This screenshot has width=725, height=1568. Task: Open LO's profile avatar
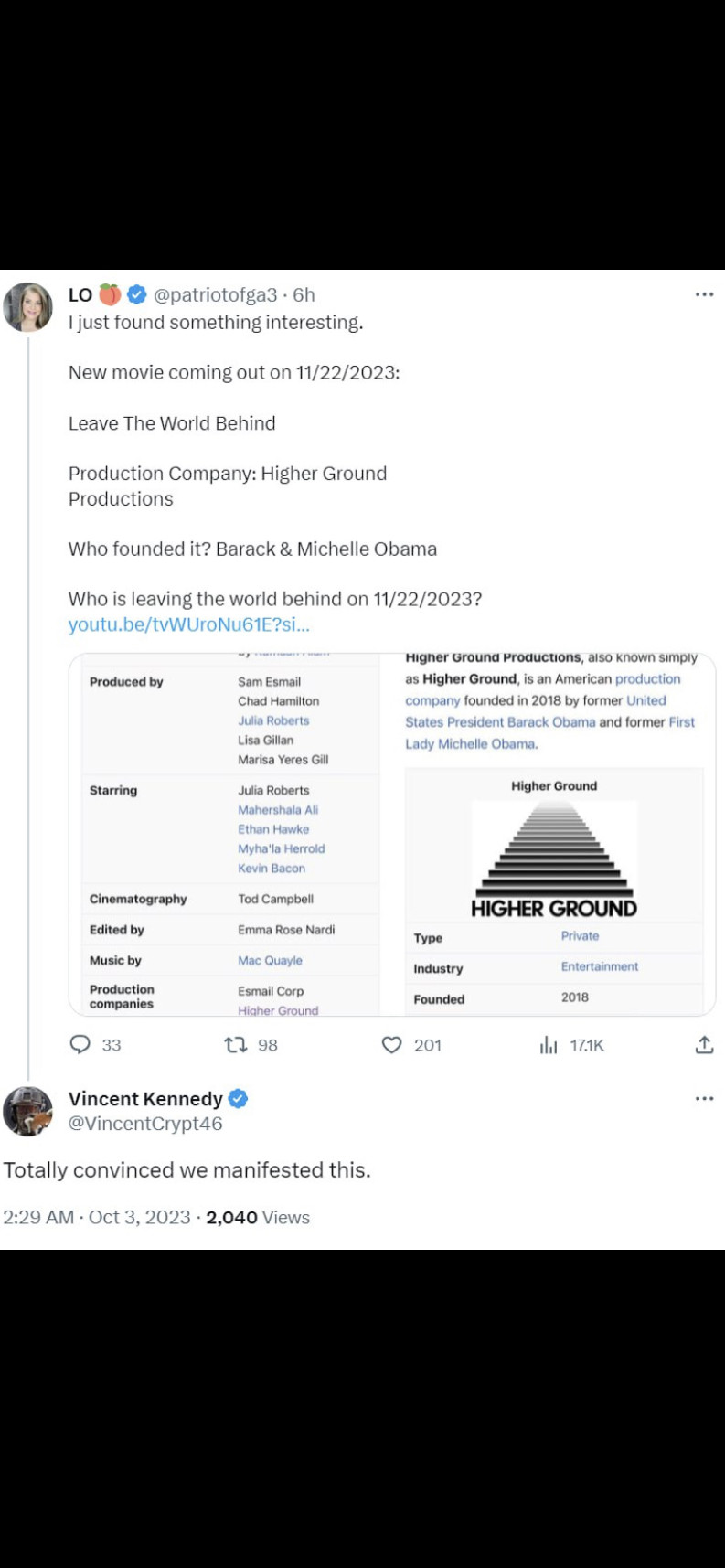point(28,307)
